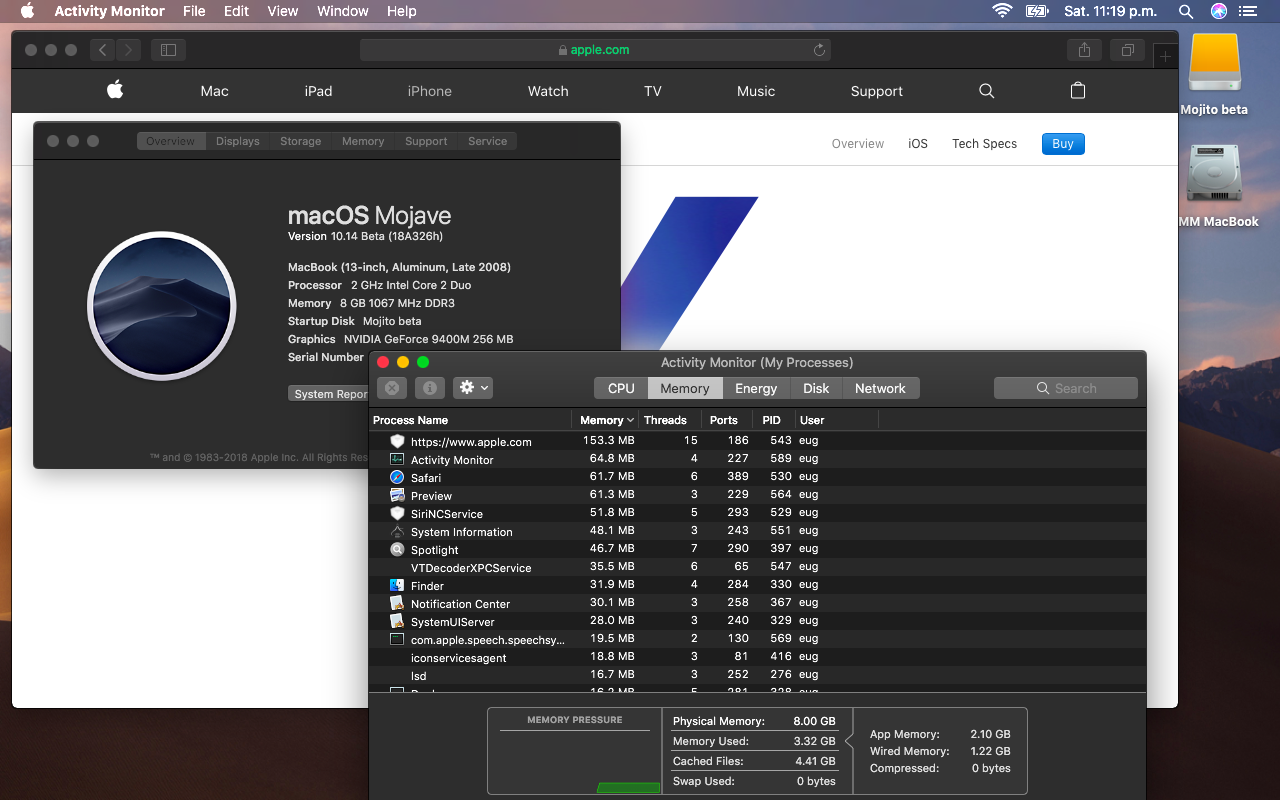Click Music link on apple.com
Image resolution: width=1280 pixels, height=800 pixels.
[x=756, y=91]
